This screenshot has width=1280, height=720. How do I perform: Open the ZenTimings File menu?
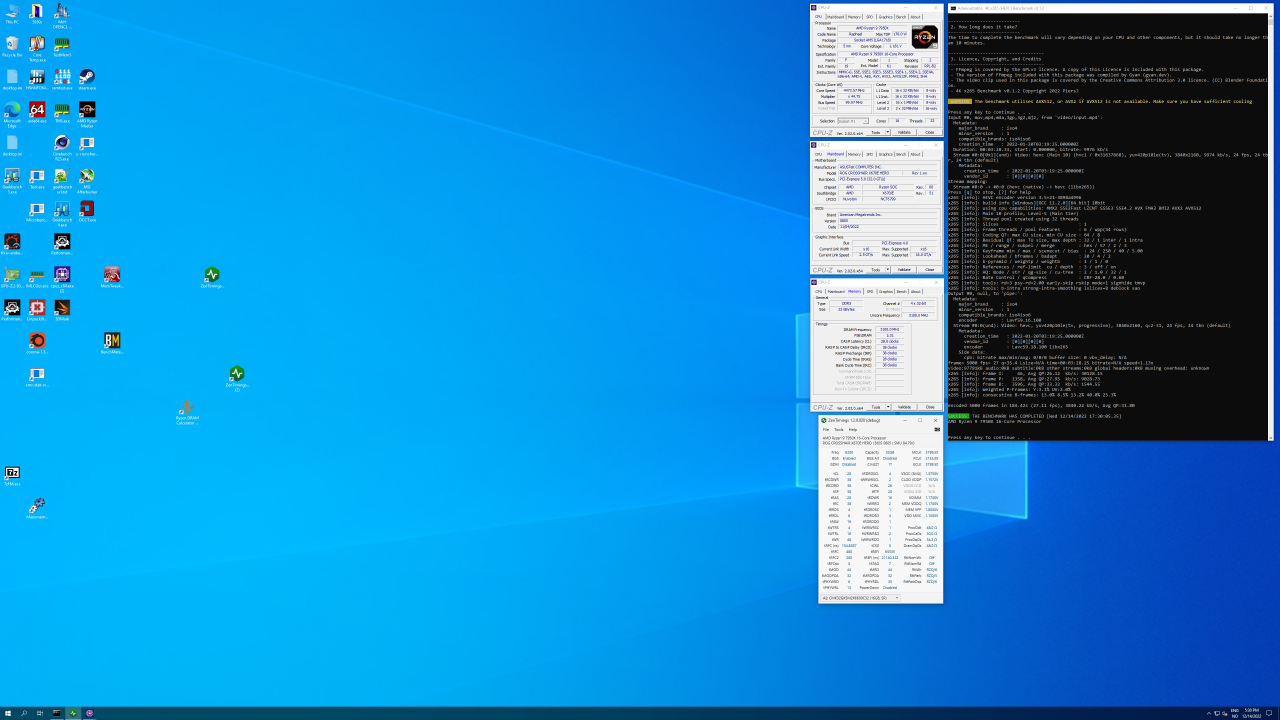[826, 429]
